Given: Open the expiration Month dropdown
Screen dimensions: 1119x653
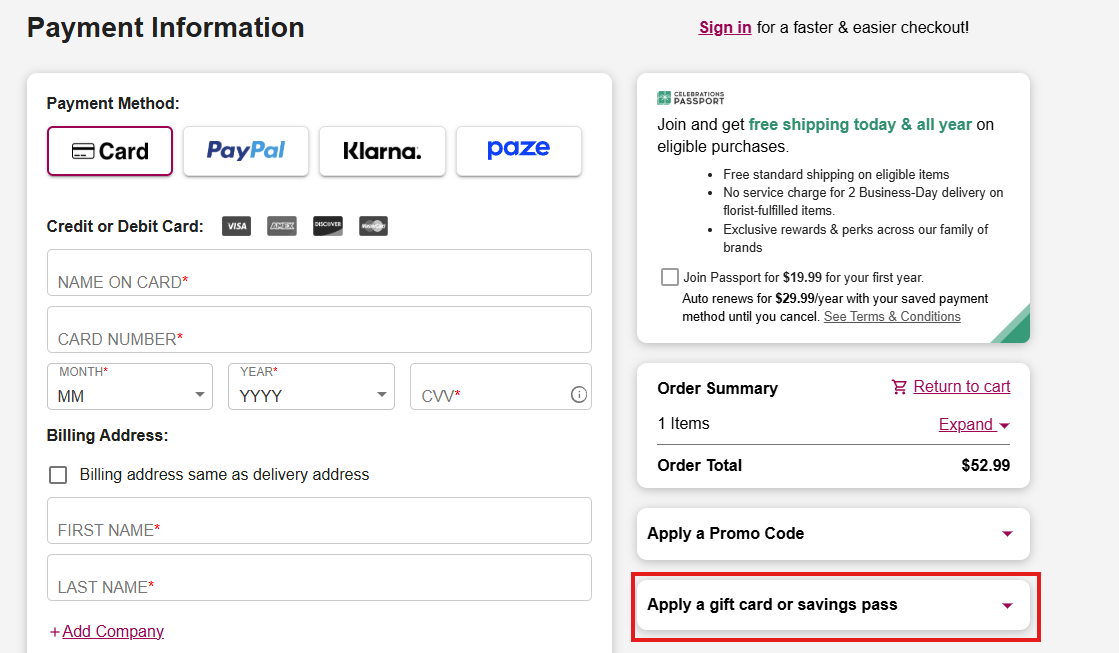Looking at the screenshot, I should point(130,387).
